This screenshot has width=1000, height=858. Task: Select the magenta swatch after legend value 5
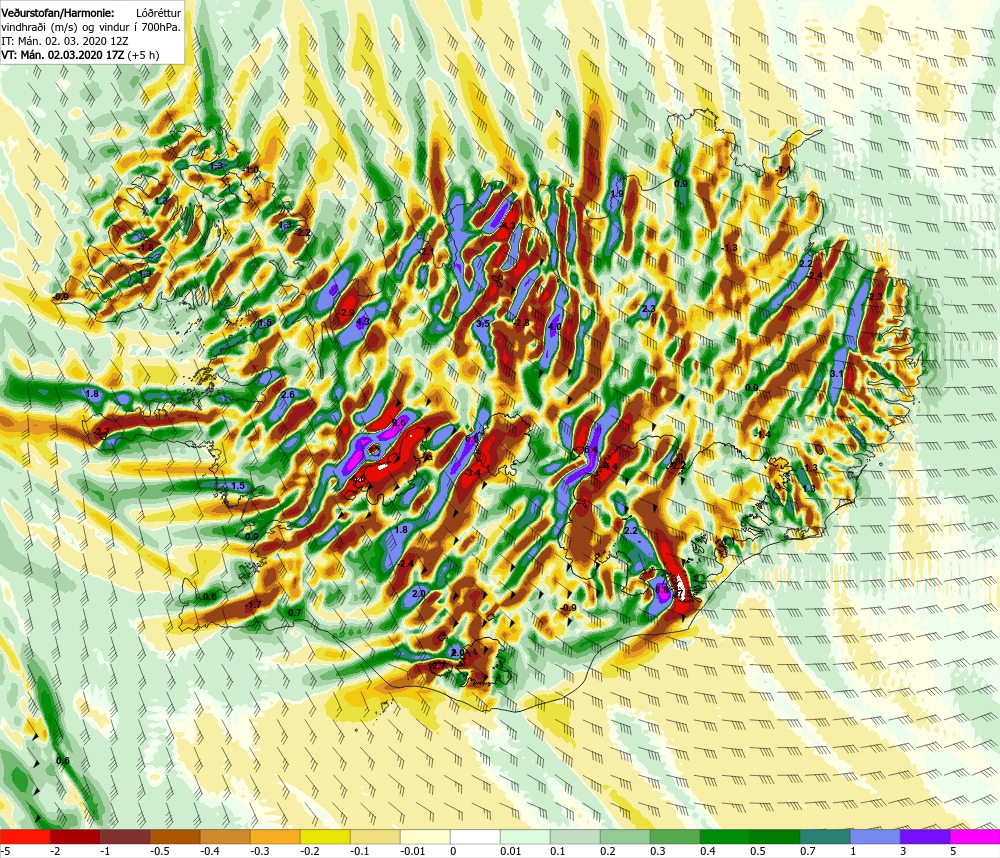coord(975,837)
